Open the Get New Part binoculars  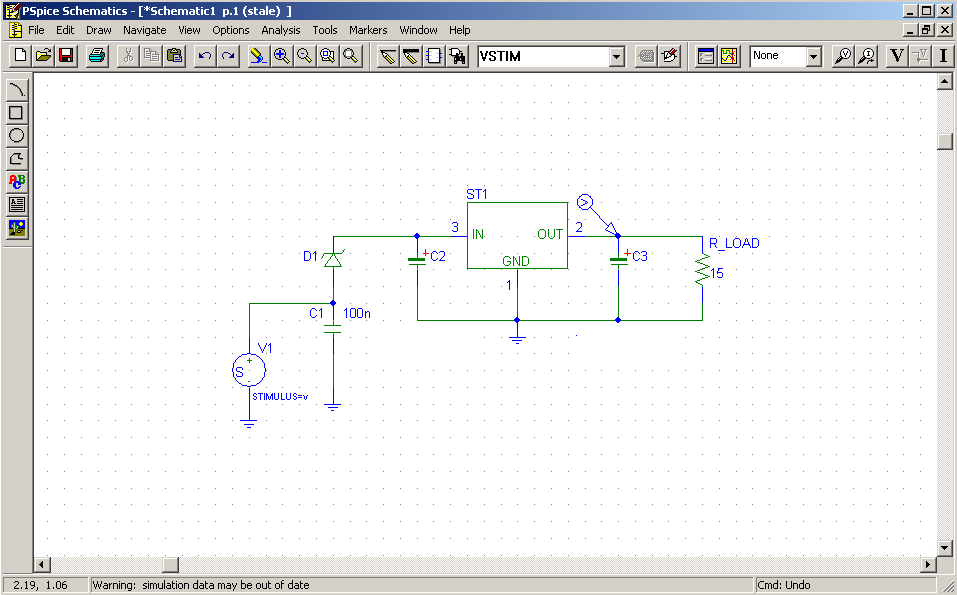[457, 56]
